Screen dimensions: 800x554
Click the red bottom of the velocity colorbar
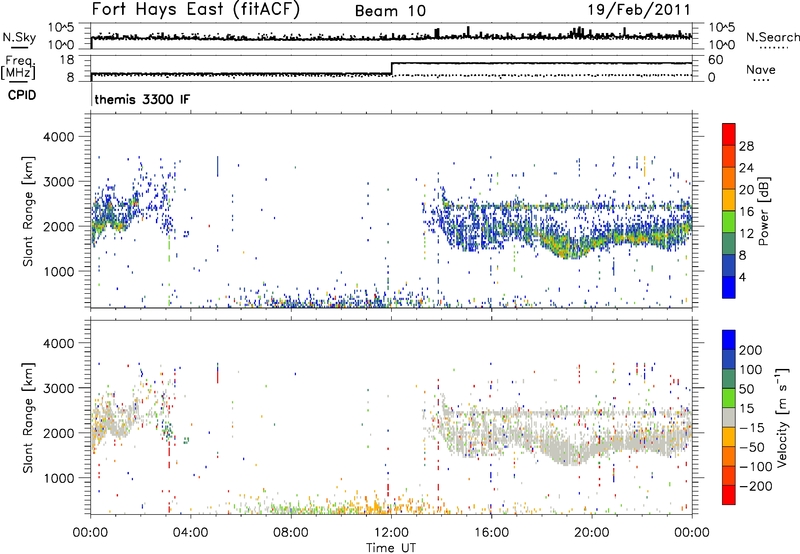729,495
